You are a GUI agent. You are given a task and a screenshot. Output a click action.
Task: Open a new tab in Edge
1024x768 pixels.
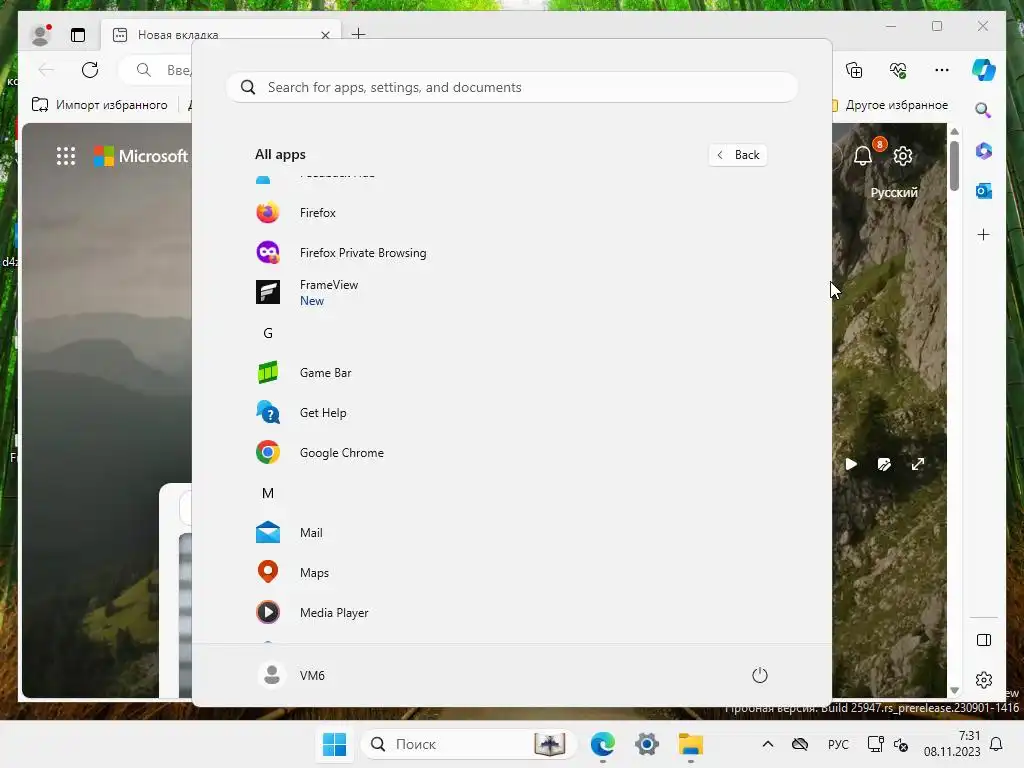tap(359, 34)
